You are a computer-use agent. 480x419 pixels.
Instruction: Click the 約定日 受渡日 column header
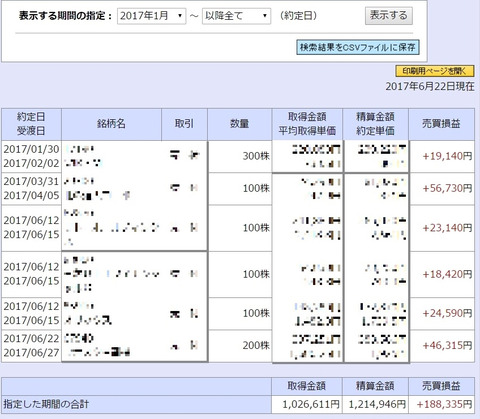[31, 124]
